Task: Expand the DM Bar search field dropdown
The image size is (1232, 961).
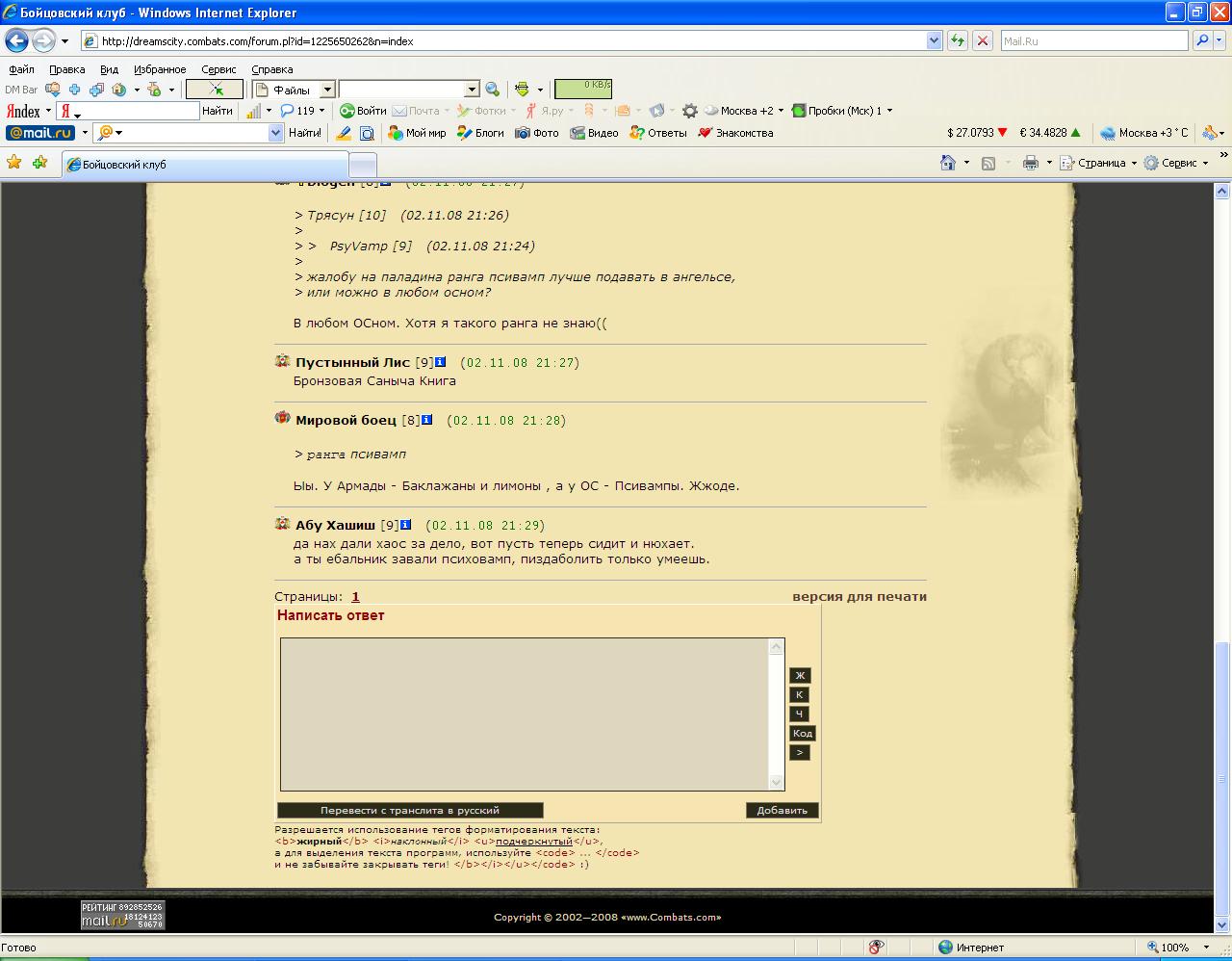Action: click(472, 90)
